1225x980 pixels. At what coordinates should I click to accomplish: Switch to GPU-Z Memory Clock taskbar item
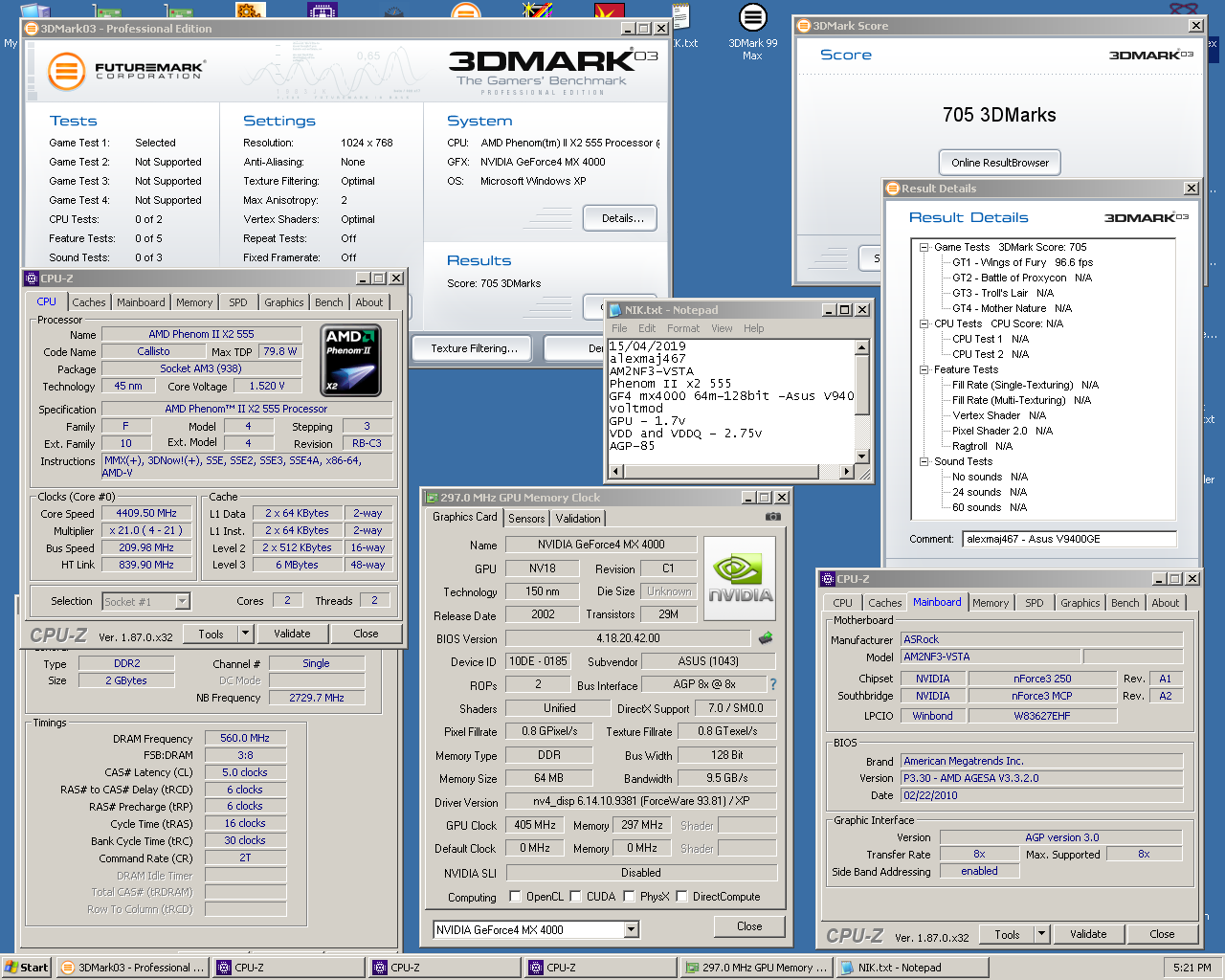pos(756,968)
